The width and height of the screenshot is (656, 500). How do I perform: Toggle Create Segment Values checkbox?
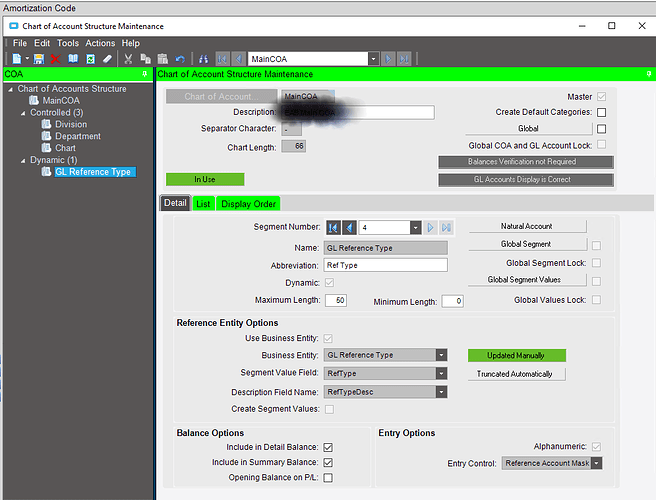330,409
